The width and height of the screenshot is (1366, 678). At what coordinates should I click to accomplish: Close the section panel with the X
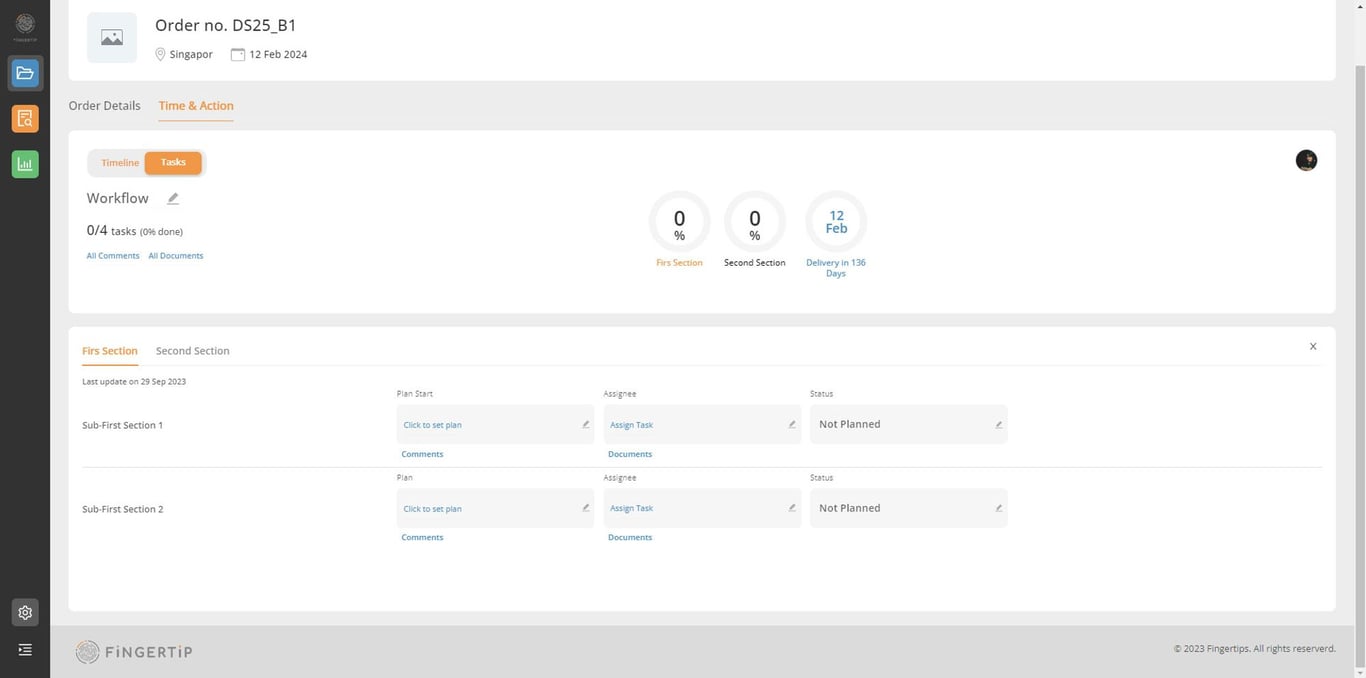(1313, 346)
